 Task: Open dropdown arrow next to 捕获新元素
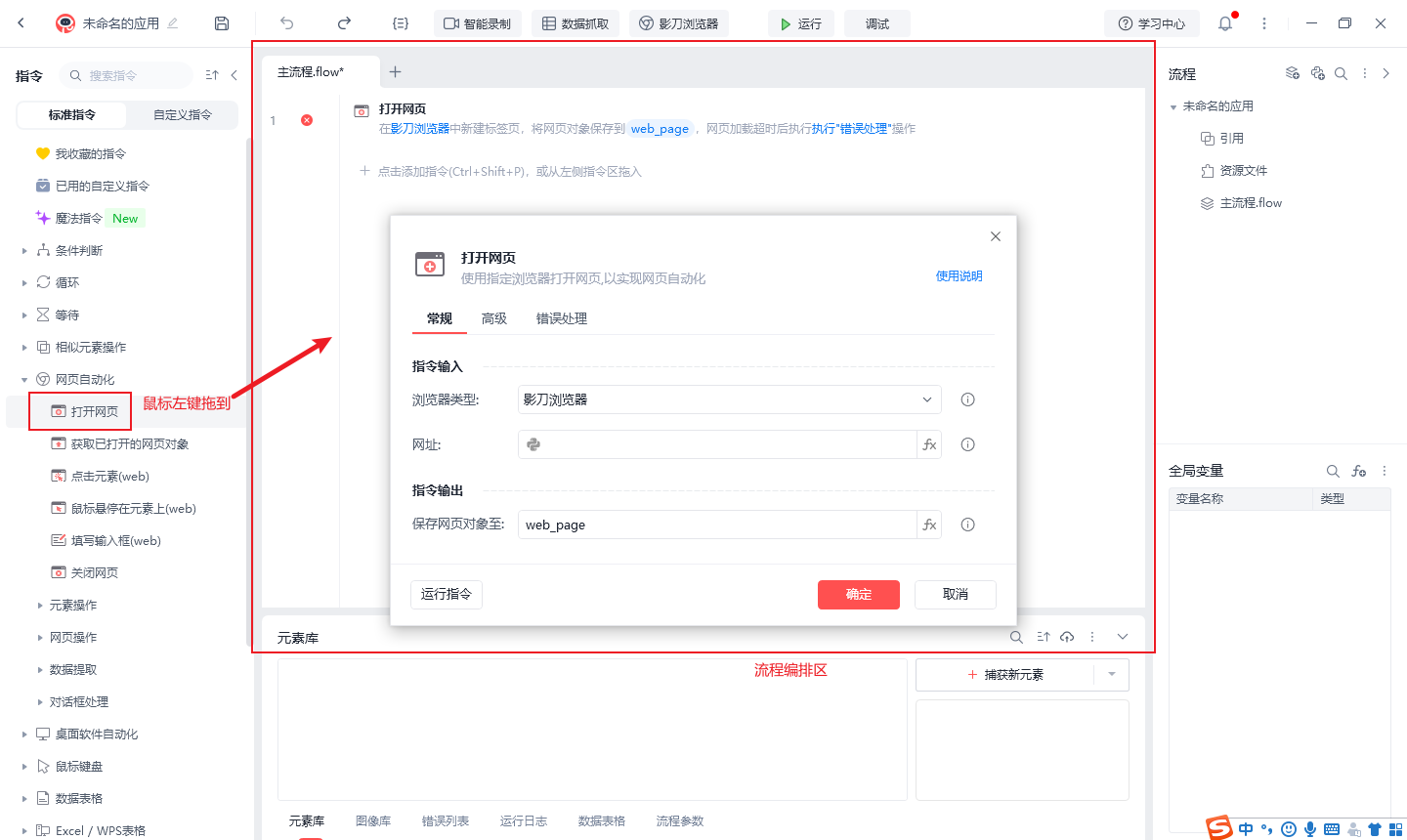pos(1111,675)
